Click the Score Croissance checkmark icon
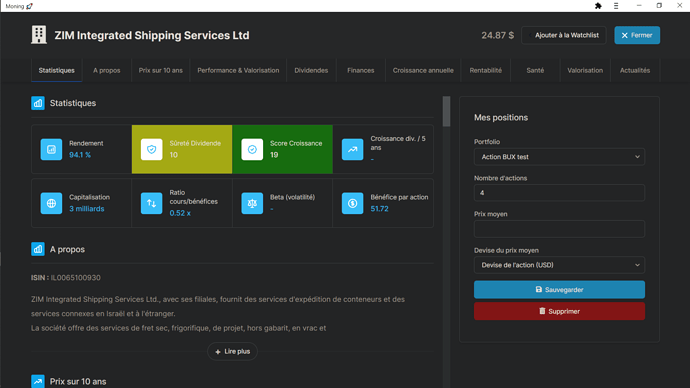The image size is (690, 388). point(252,150)
